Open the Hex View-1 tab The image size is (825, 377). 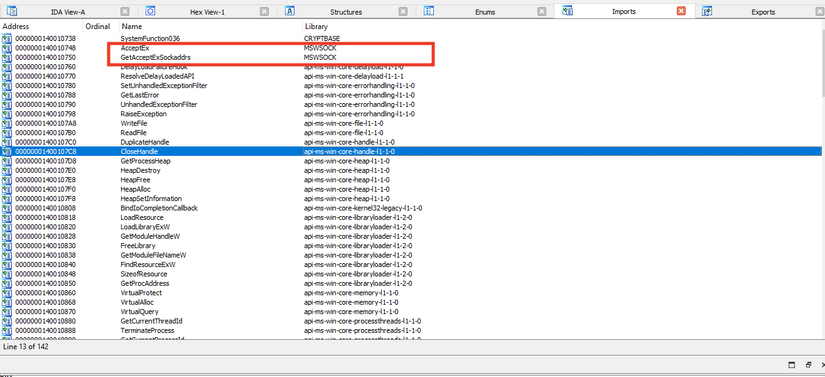tap(207, 12)
